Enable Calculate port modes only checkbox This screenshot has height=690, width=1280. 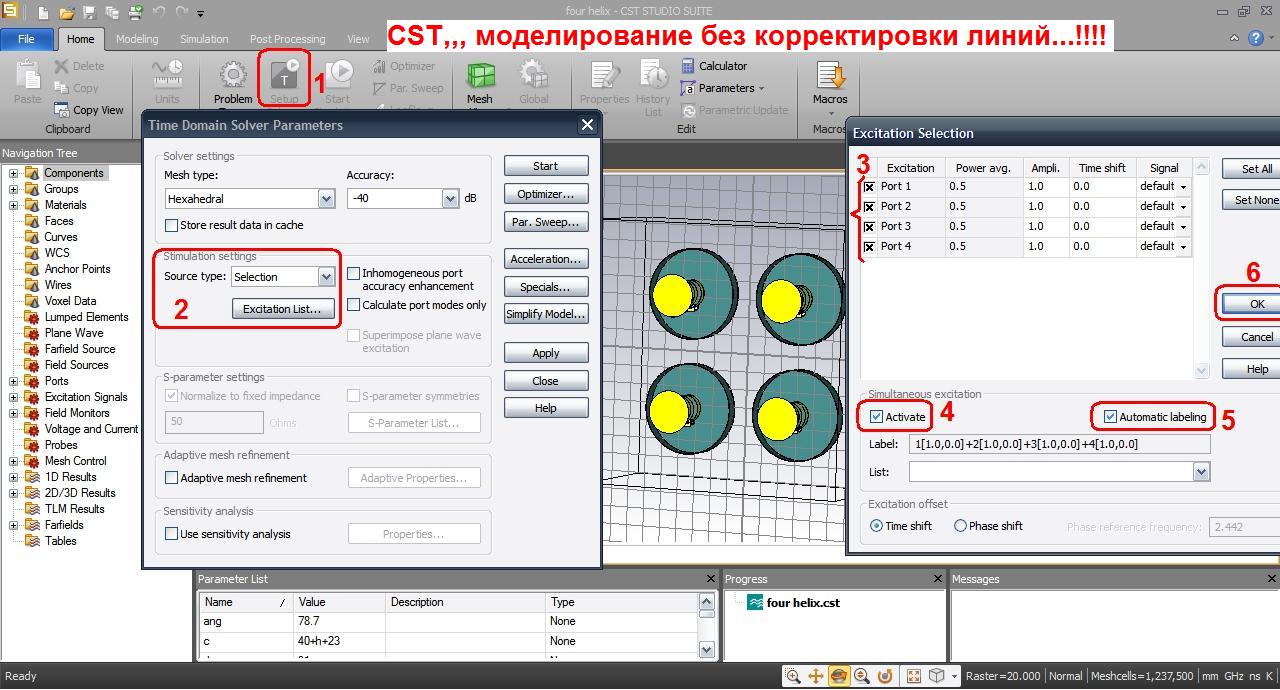(x=353, y=305)
